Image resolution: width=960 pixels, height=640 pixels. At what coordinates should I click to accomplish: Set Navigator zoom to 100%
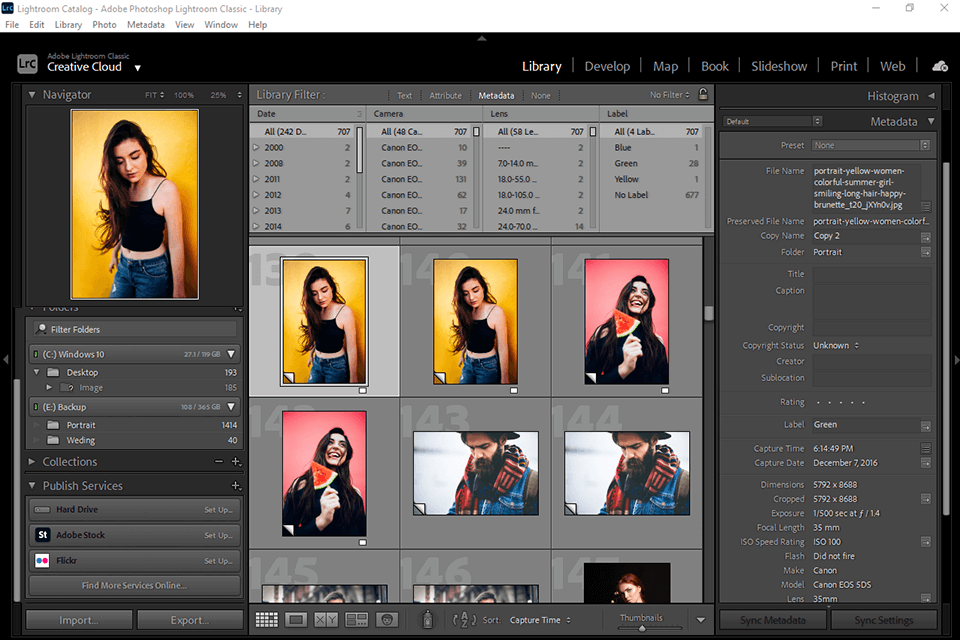tap(184, 95)
